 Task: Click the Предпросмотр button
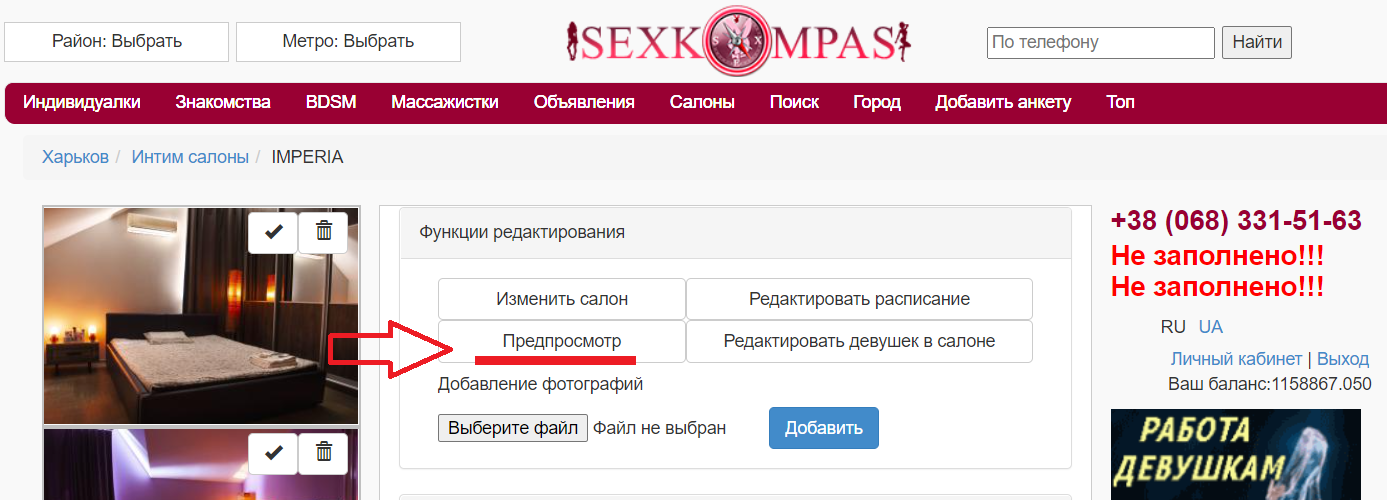[x=561, y=341]
